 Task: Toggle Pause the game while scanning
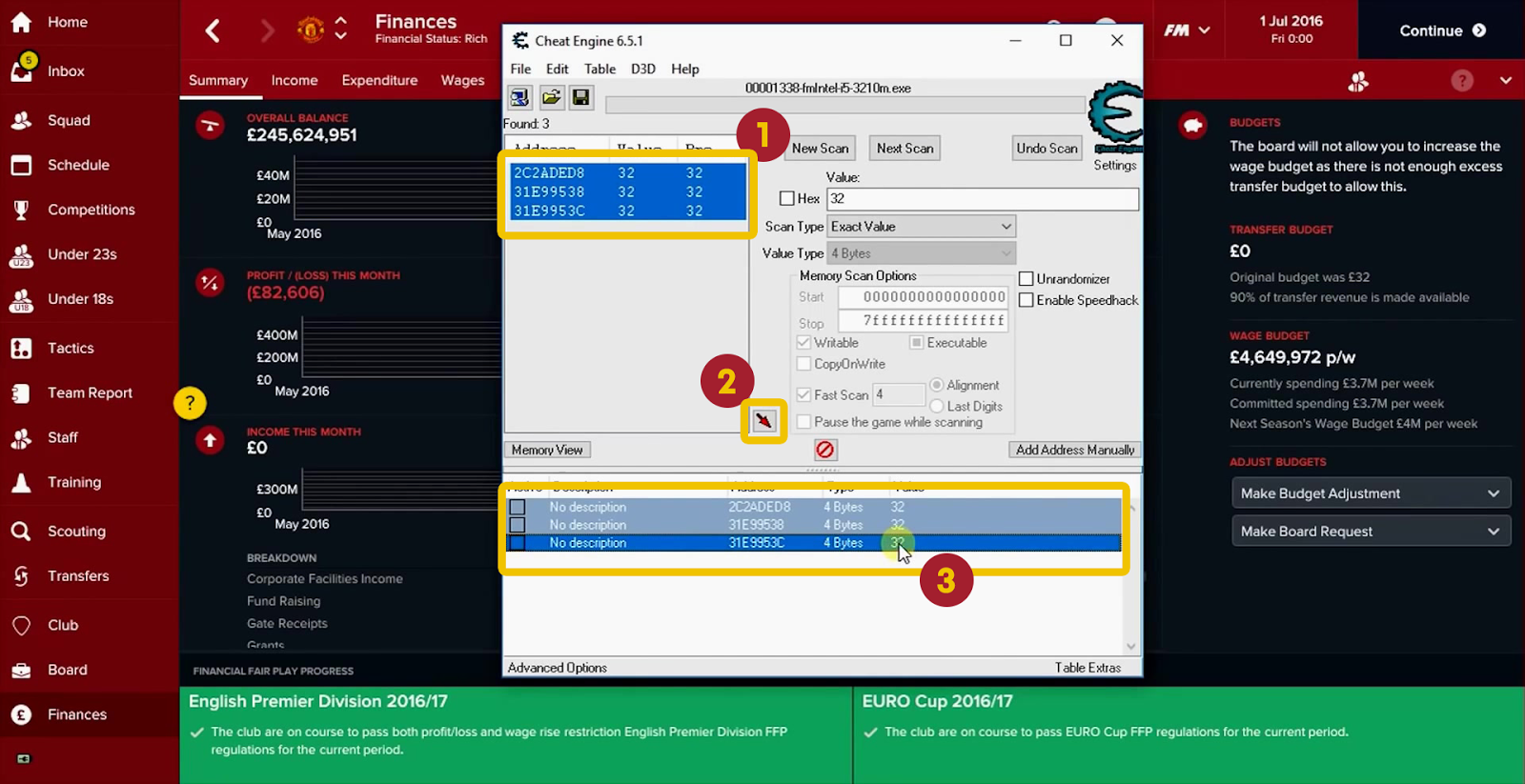(x=803, y=422)
